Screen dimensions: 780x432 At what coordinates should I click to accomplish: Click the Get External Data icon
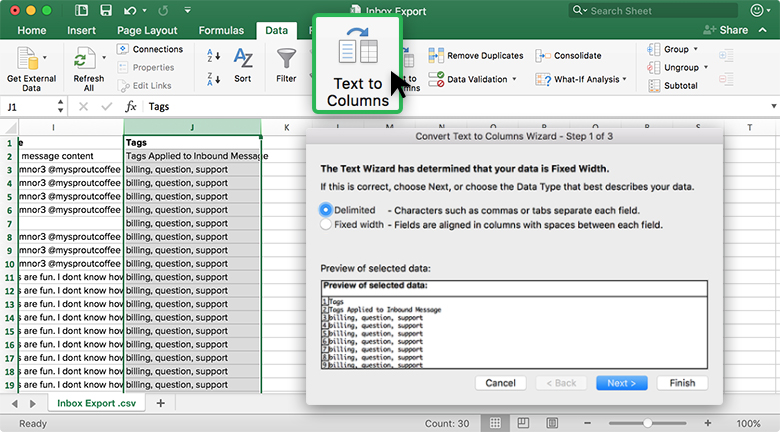(27, 58)
